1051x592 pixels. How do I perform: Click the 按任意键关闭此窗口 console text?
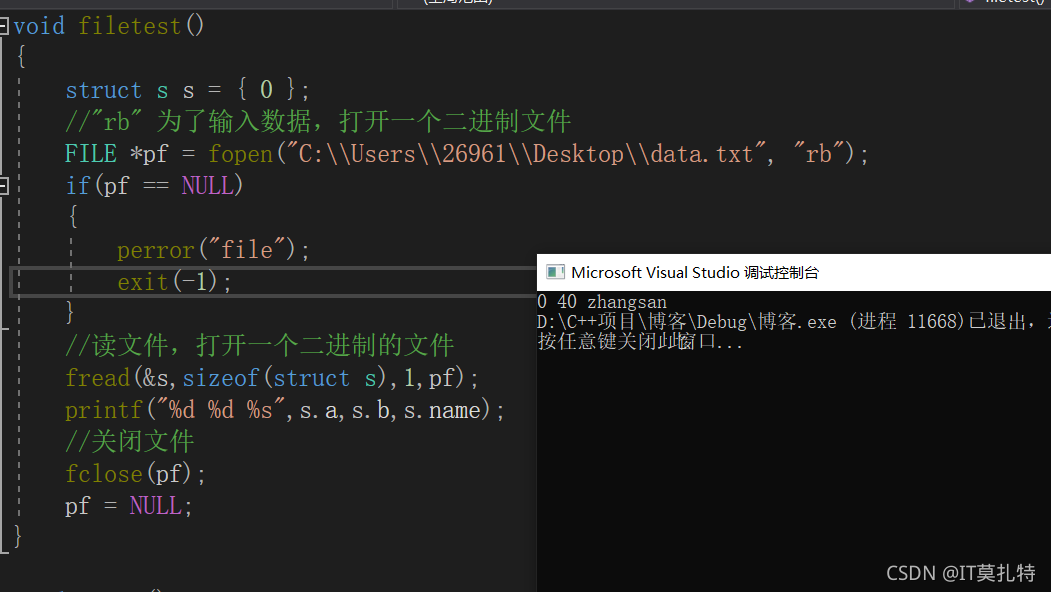point(640,342)
